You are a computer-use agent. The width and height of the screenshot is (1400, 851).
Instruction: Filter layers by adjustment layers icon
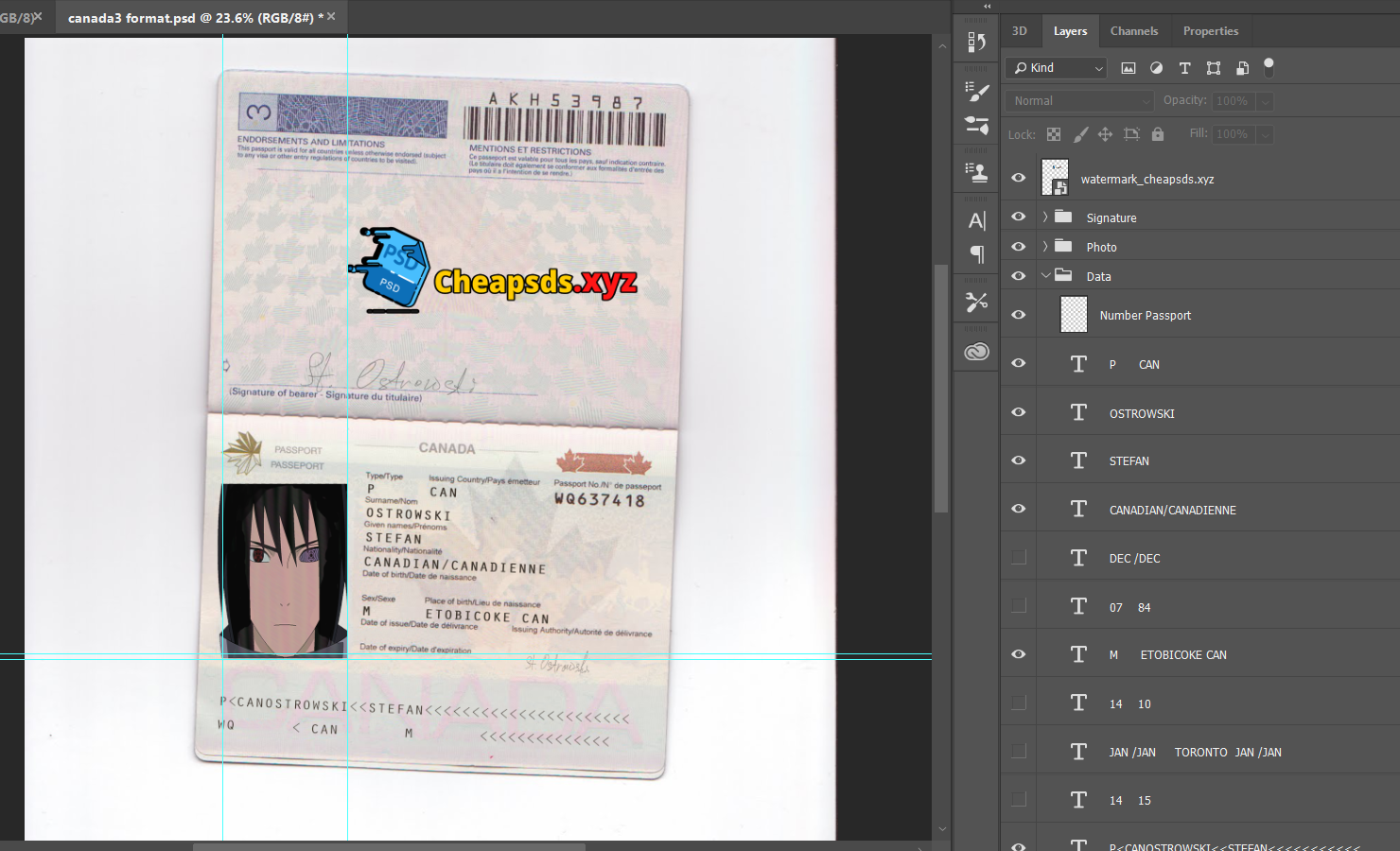1156,68
